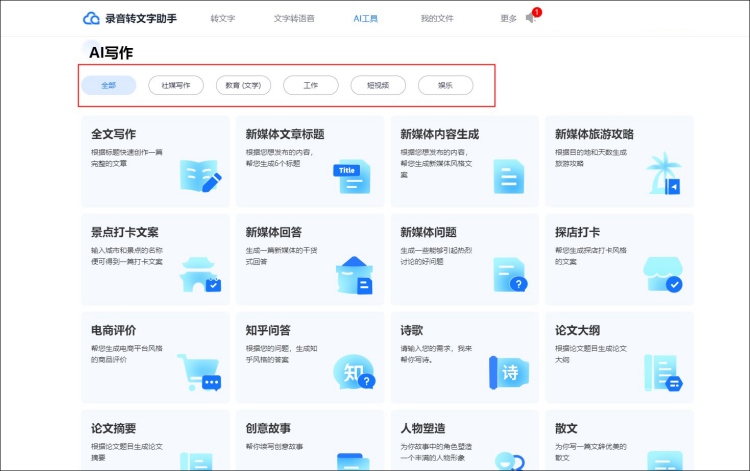Image resolution: width=750 pixels, height=471 pixels.
Task: Open the 论文大纲 tool title
Action: pos(577,330)
